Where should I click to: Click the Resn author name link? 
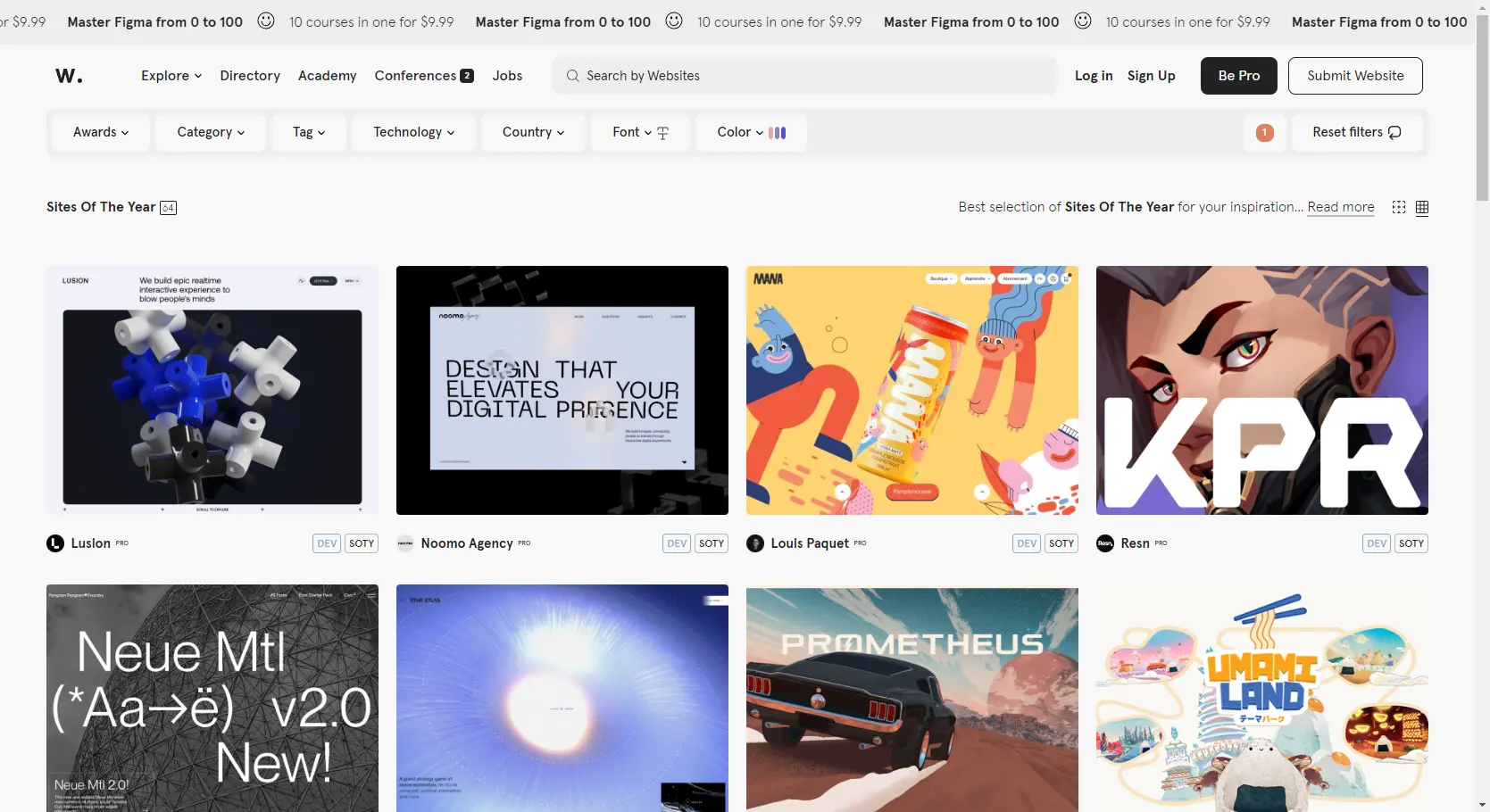tap(1136, 543)
